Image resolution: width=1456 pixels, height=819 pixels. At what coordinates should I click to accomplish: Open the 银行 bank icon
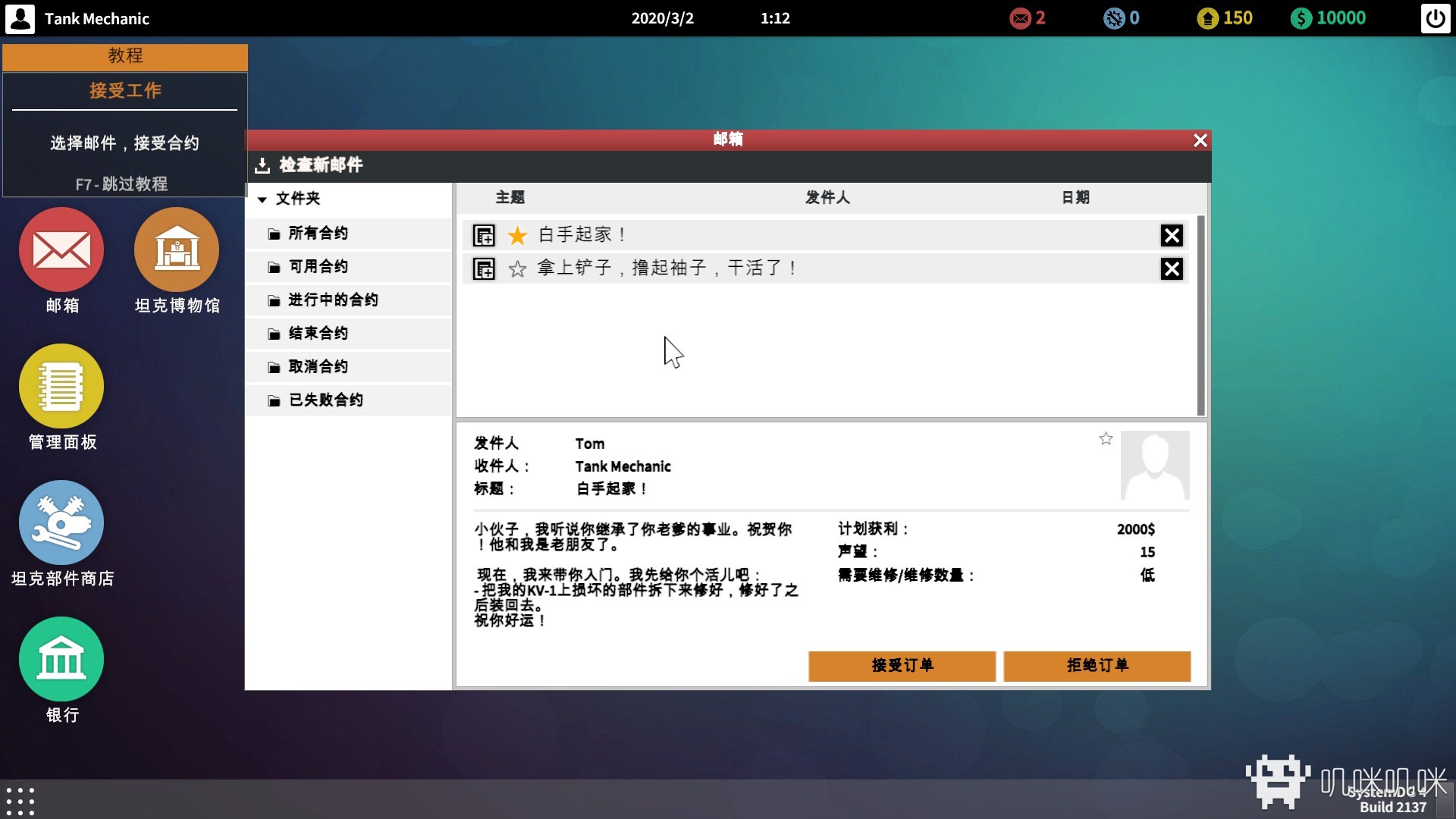point(61,660)
